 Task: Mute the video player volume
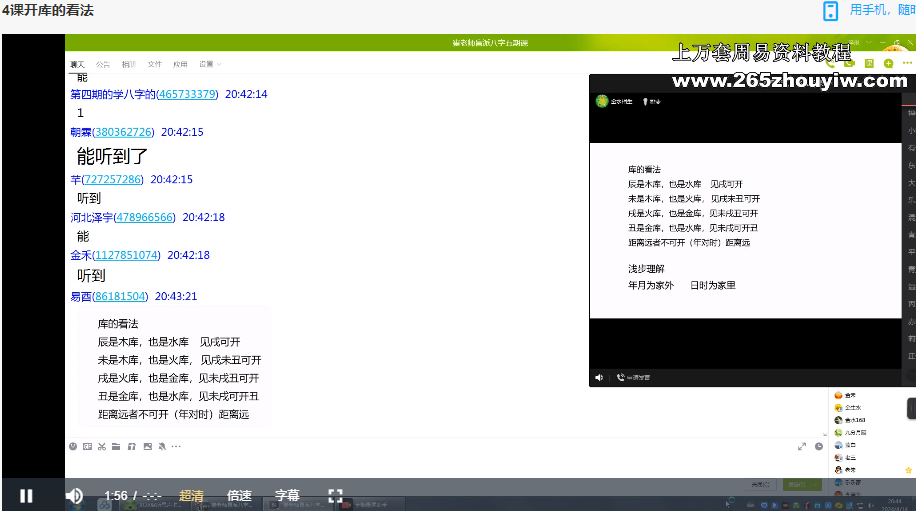coord(74,495)
